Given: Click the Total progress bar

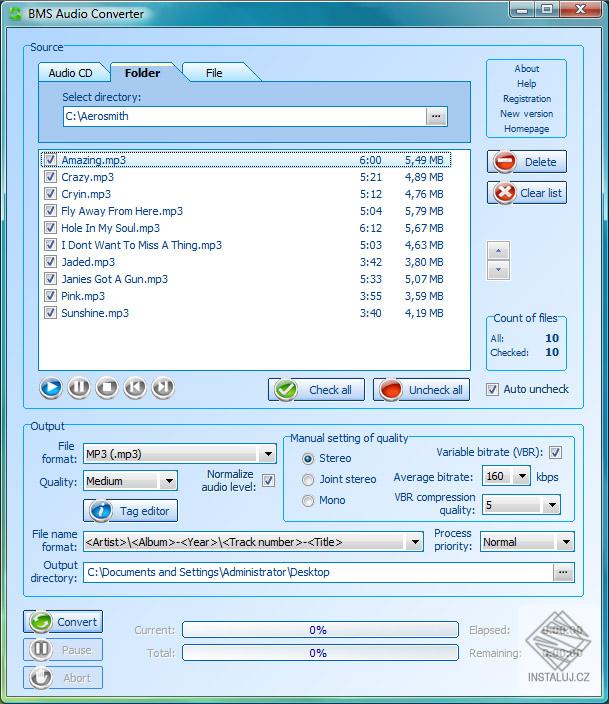Looking at the screenshot, I should pyautogui.click(x=320, y=652).
